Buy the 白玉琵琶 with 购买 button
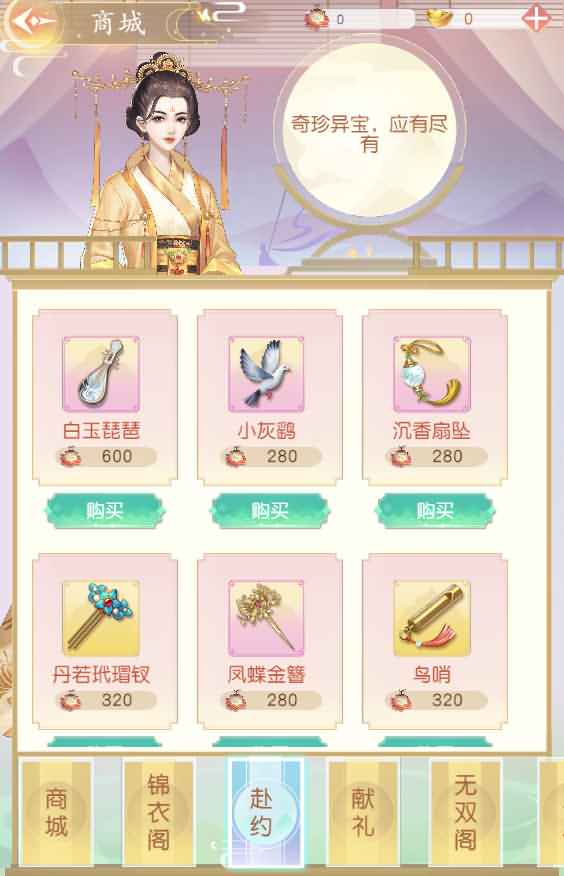Viewport: 564px width, 876px height. coord(104,511)
